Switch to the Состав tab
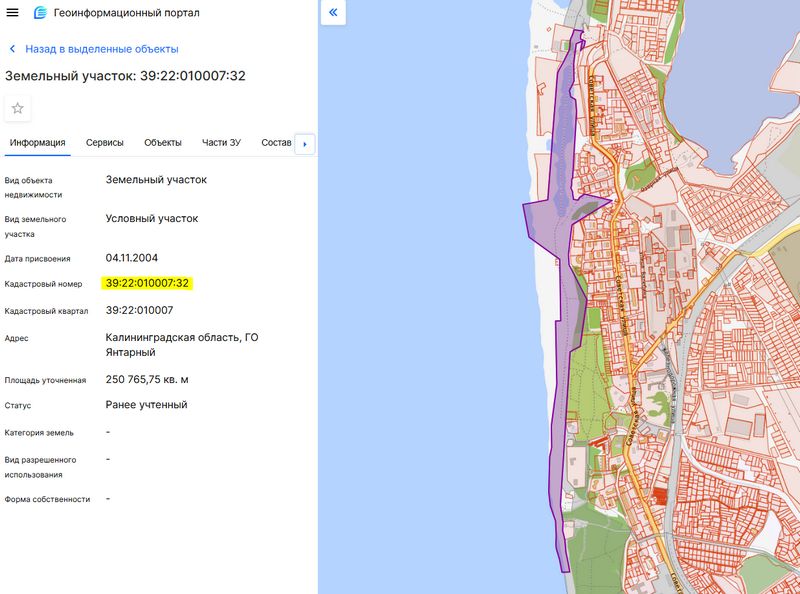 (276, 143)
